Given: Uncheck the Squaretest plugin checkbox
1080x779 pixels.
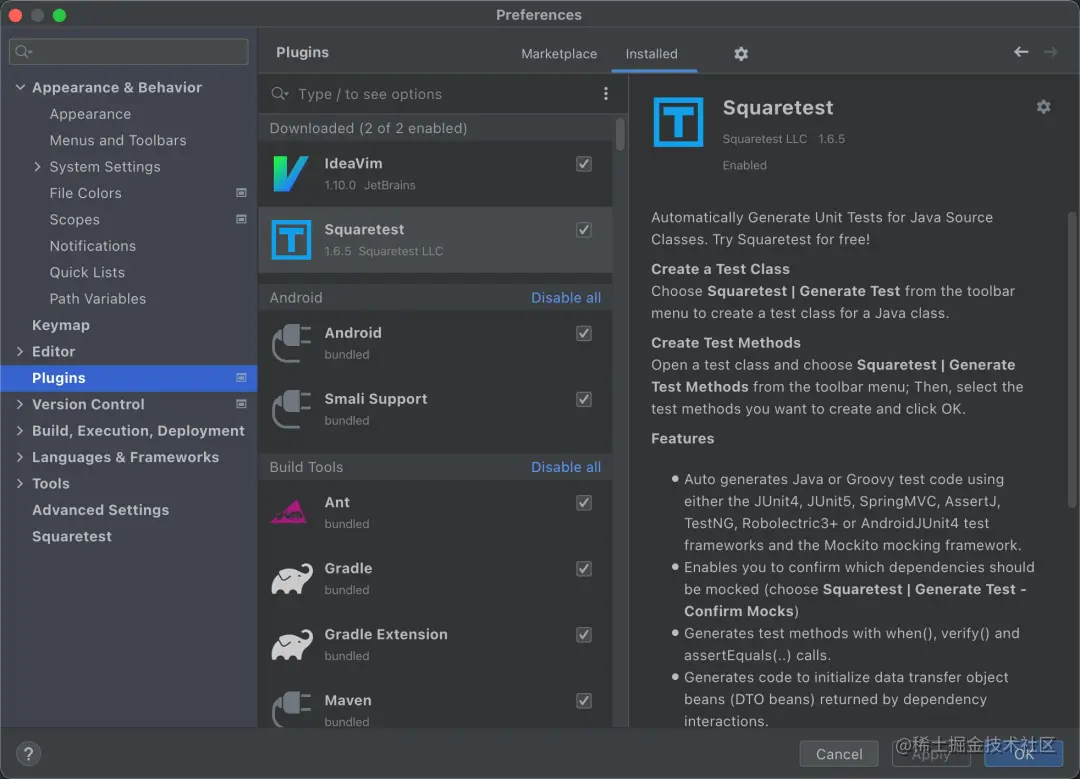Looking at the screenshot, I should 583,230.
